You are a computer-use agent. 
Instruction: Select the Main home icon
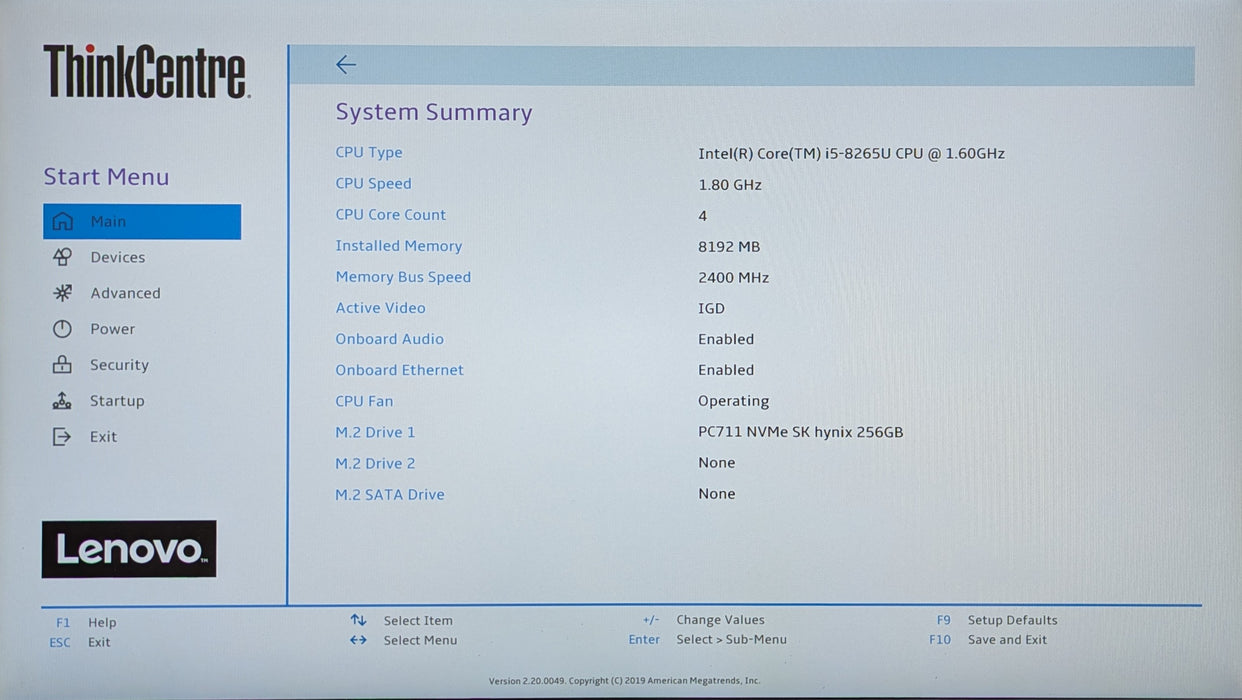pos(62,221)
